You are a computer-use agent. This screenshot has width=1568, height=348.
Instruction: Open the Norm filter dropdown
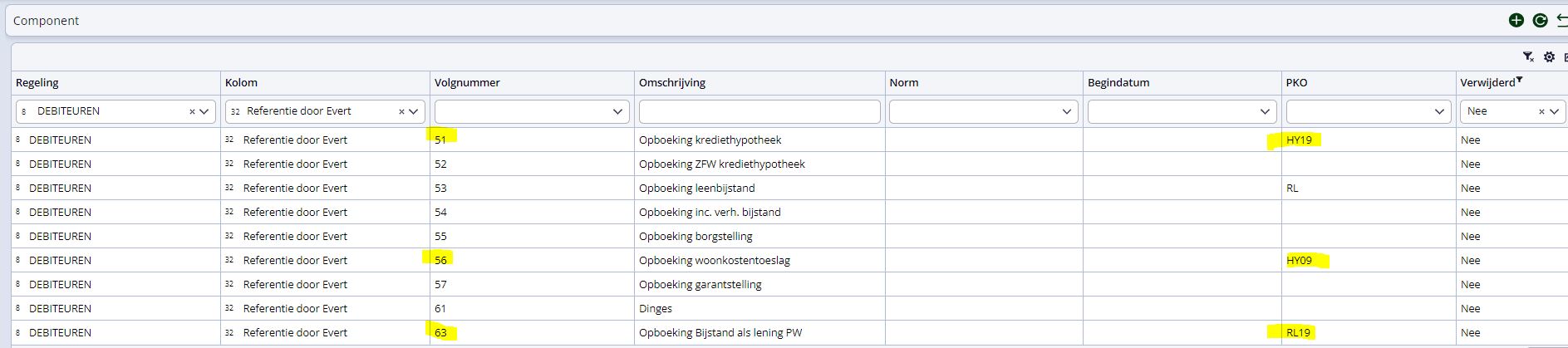[1067, 111]
